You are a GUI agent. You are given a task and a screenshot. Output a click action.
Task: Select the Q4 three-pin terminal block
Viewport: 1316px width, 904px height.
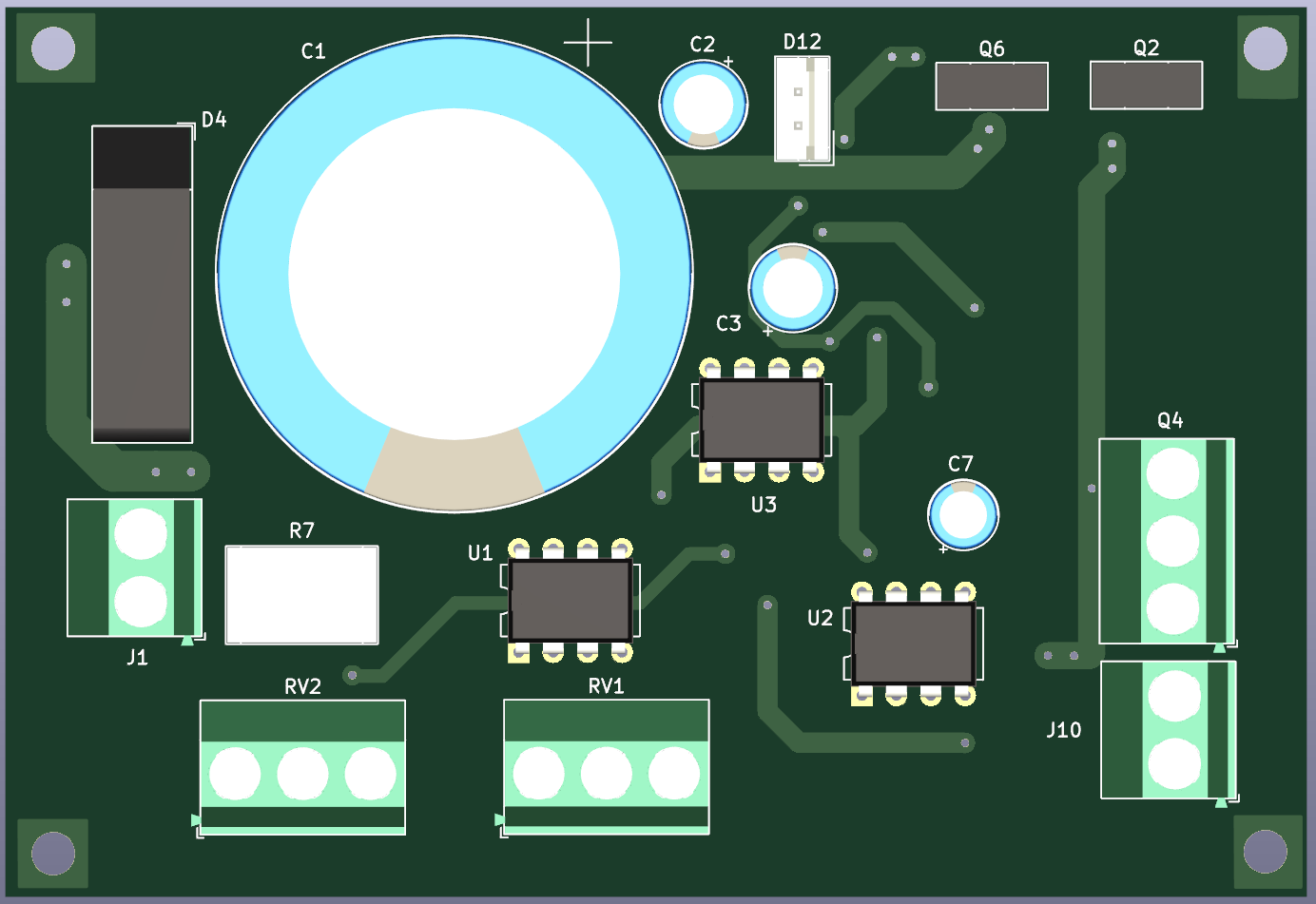tap(1167, 542)
